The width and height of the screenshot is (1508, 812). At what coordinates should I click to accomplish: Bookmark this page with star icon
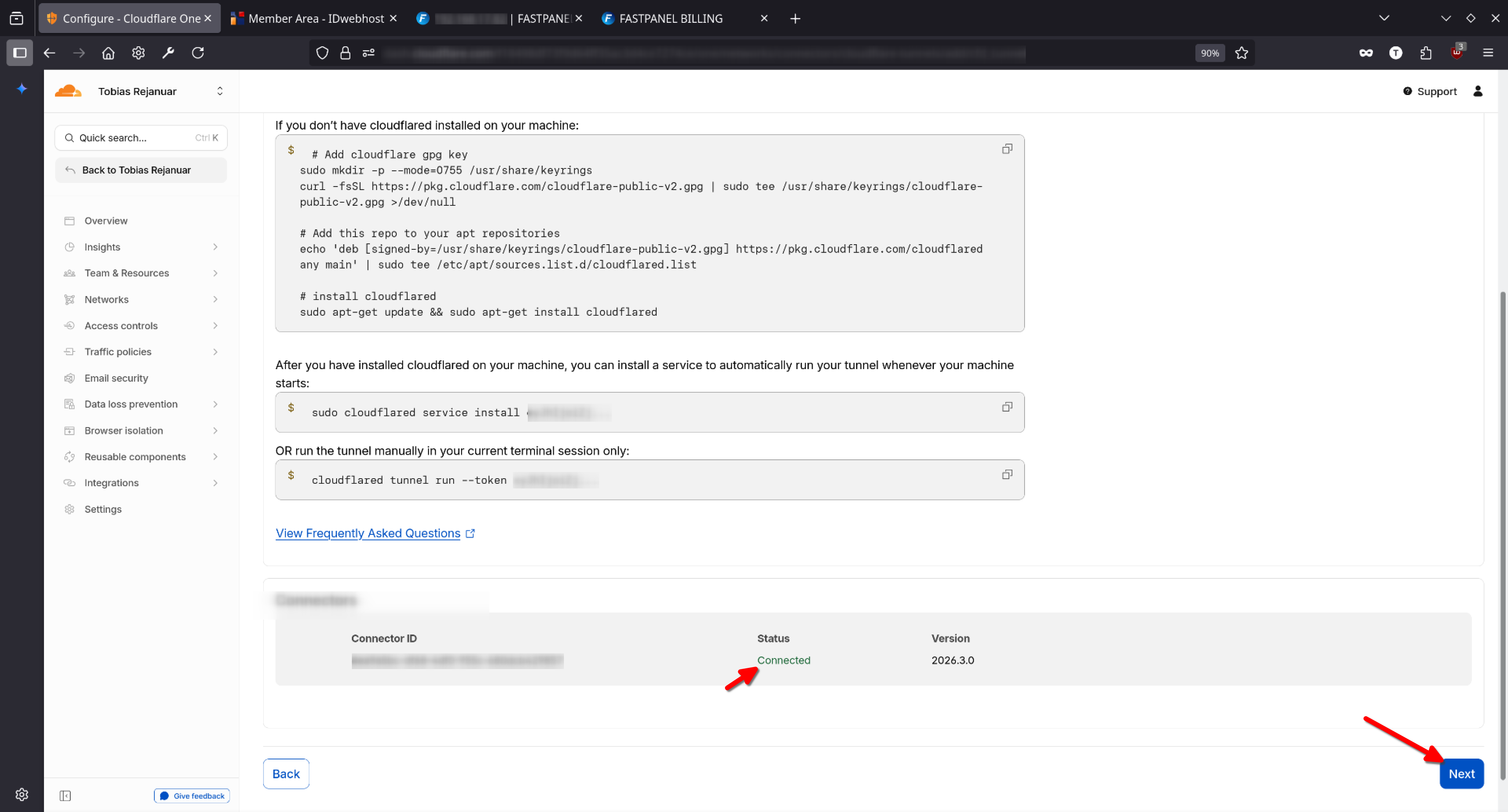coord(1241,53)
